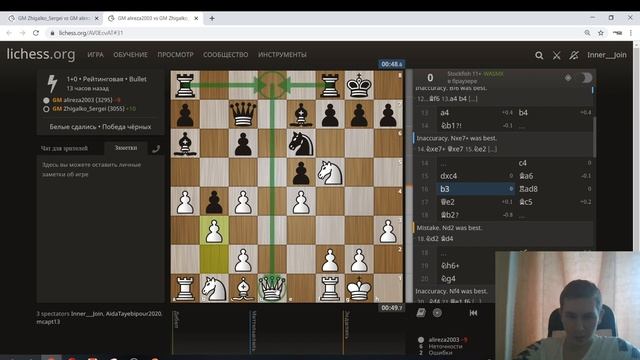The image size is (640, 360).
Task: Click the Миттельшпиль marker in the graph
Action: pos(253,331)
